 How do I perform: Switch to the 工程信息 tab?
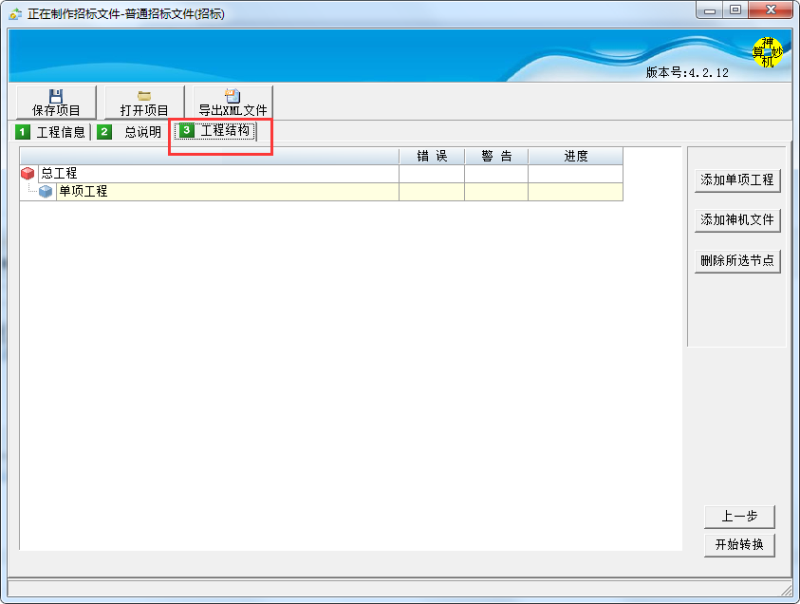tap(60, 132)
